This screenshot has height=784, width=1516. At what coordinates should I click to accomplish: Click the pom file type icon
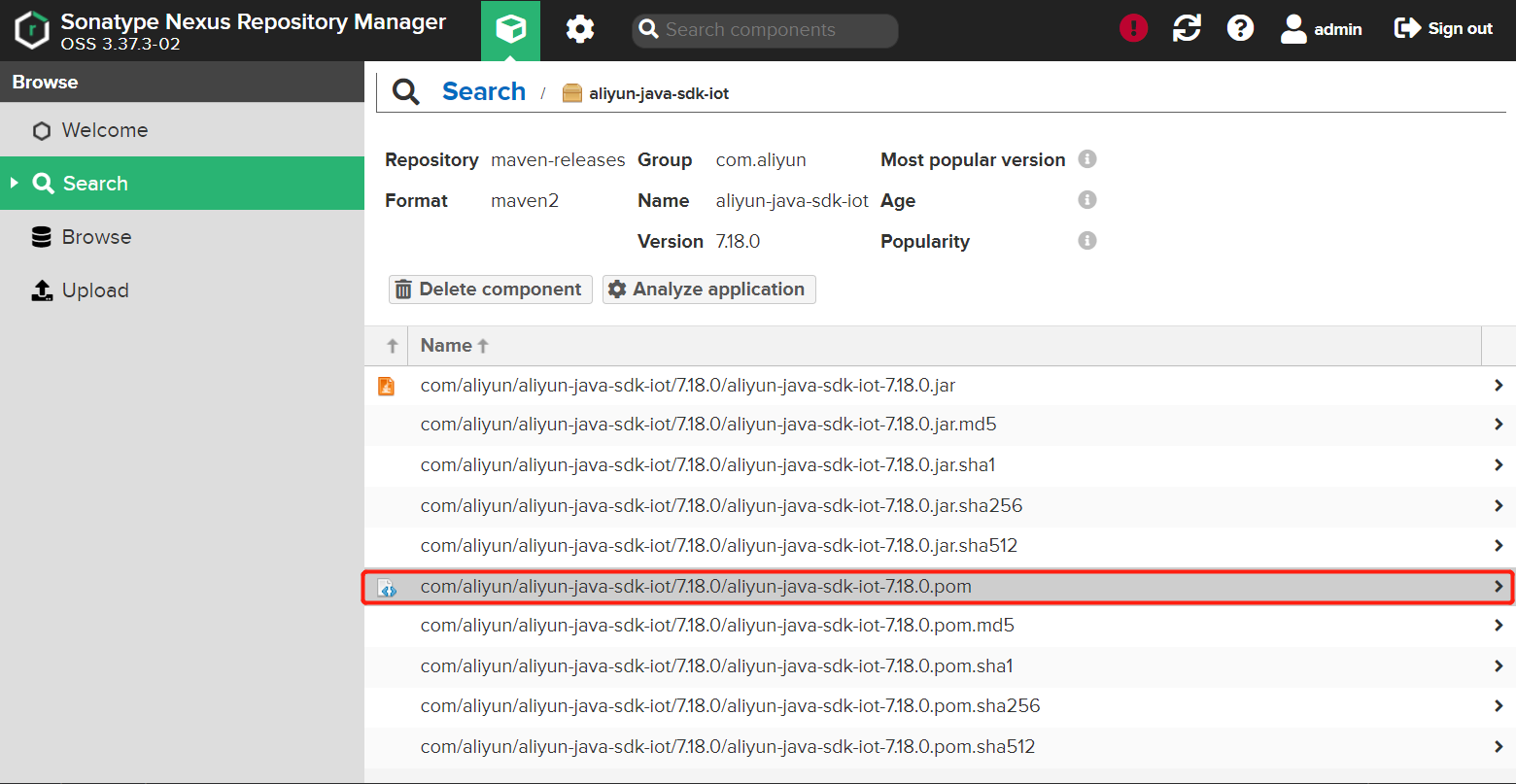pos(387,588)
